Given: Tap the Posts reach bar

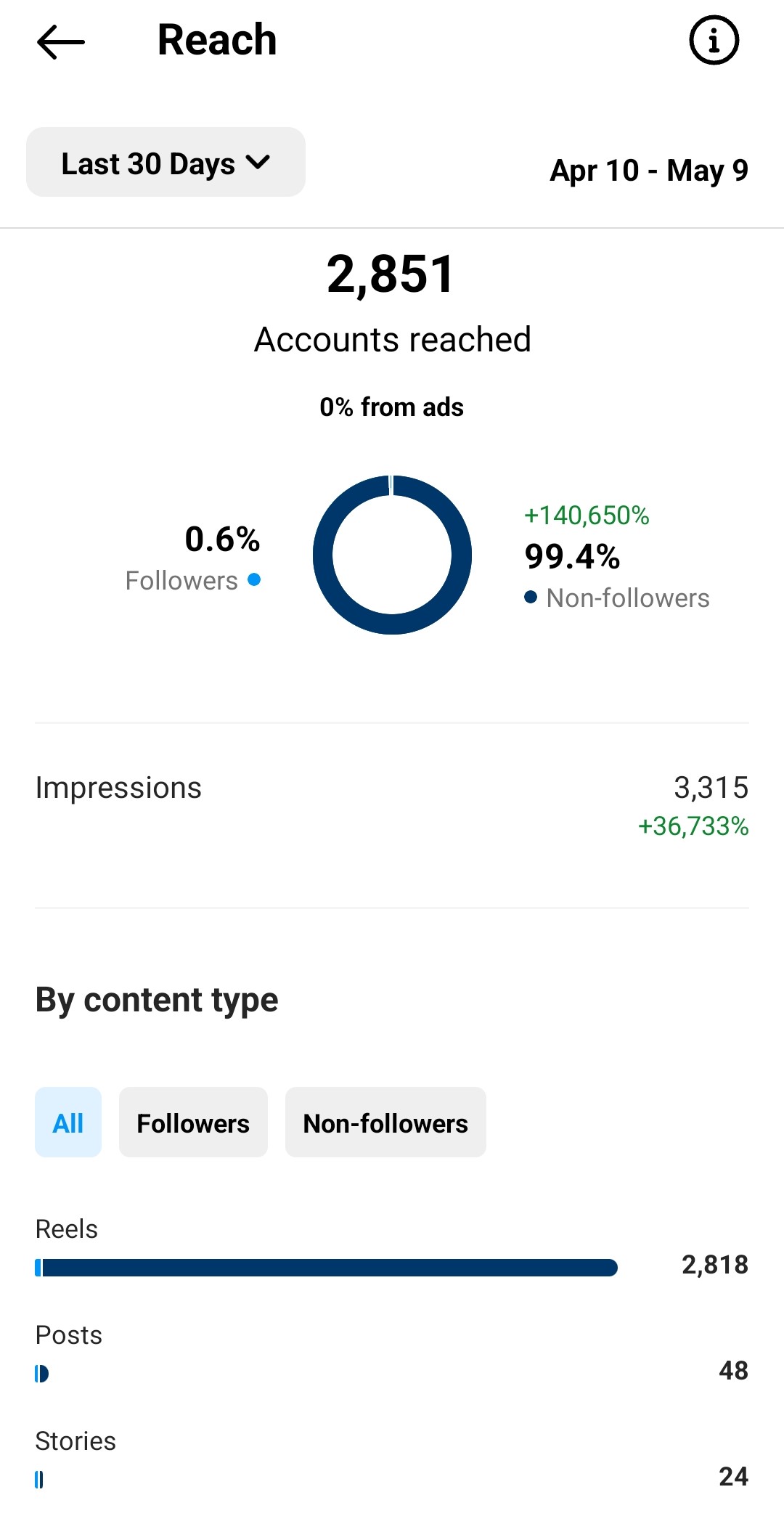Looking at the screenshot, I should pos(42,1374).
